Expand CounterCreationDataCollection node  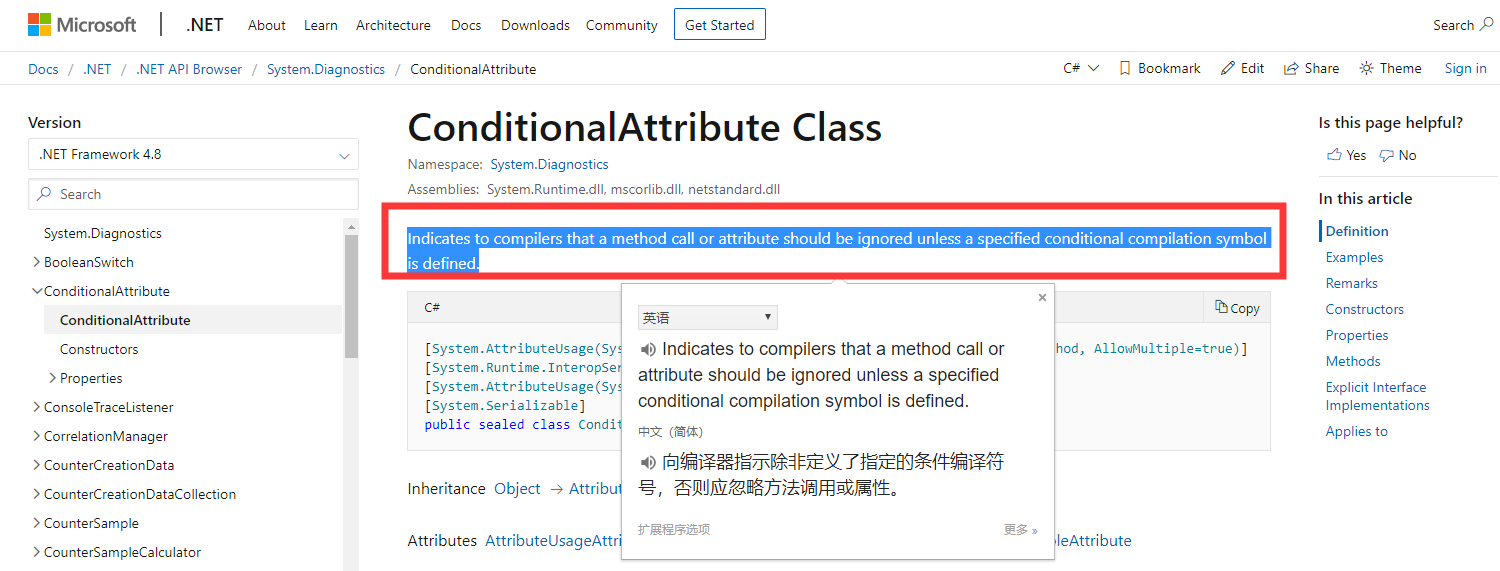pyautogui.click(x=37, y=494)
